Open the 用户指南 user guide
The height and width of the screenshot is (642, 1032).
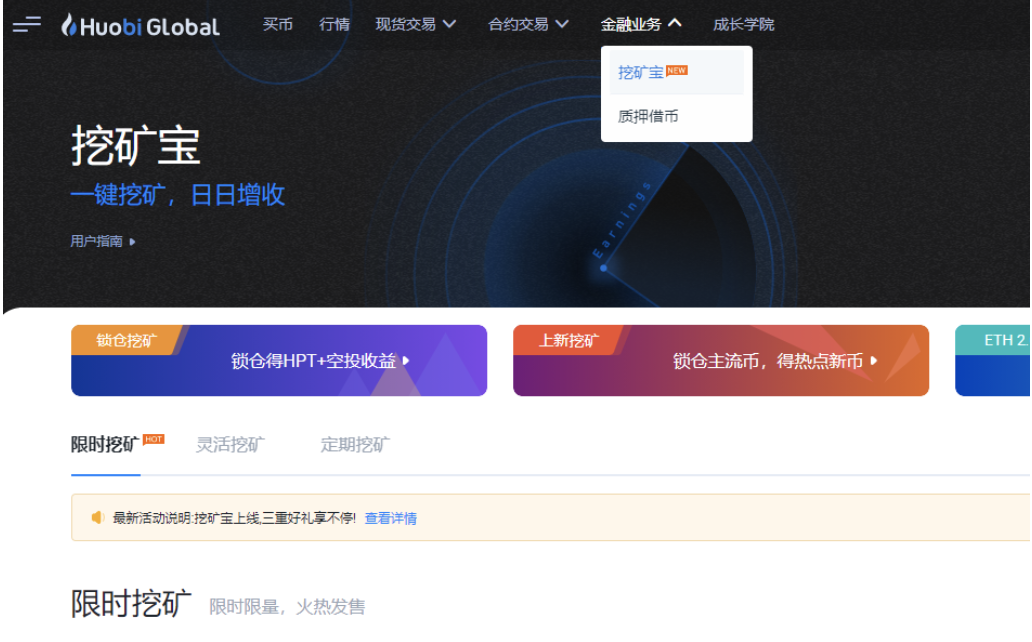click(96, 242)
